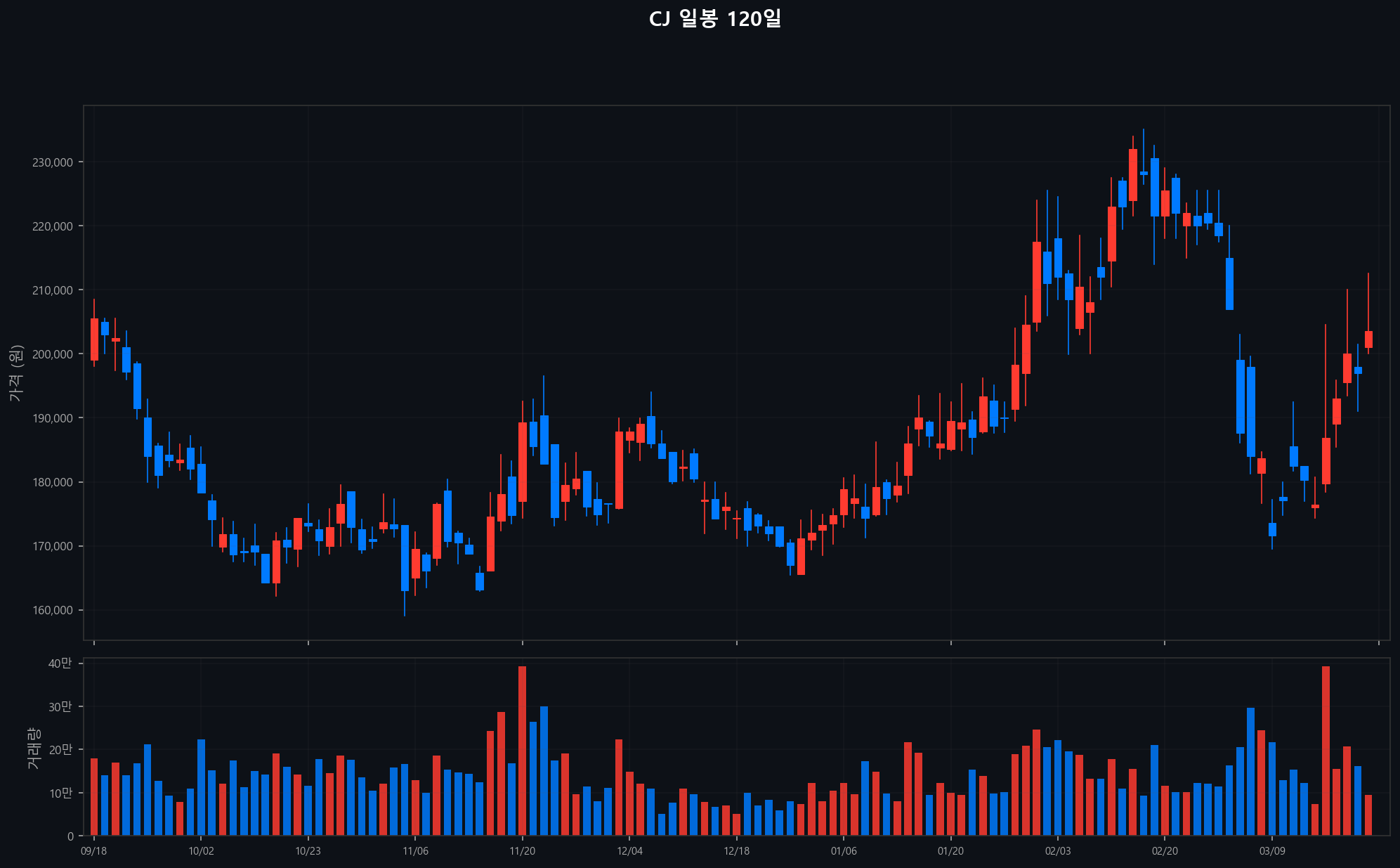The image size is (1400, 868).
Task: Click the 200,000 price axis label
Action: [x=52, y=354]
